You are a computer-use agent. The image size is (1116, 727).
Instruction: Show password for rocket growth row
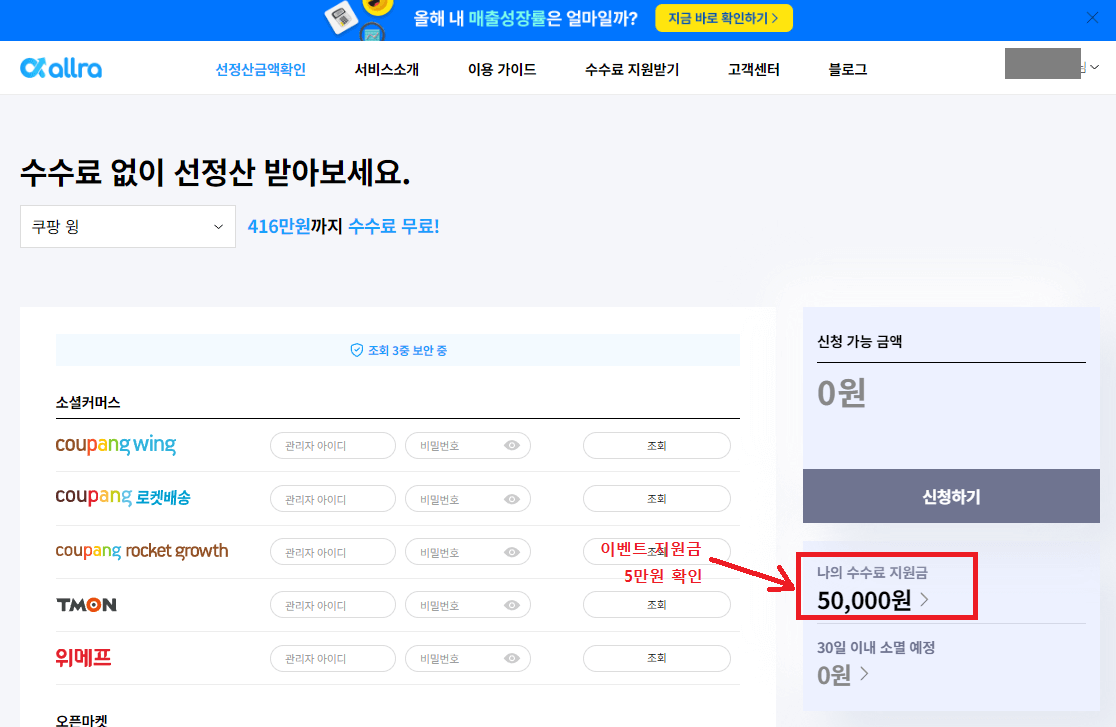coord(512,552)
